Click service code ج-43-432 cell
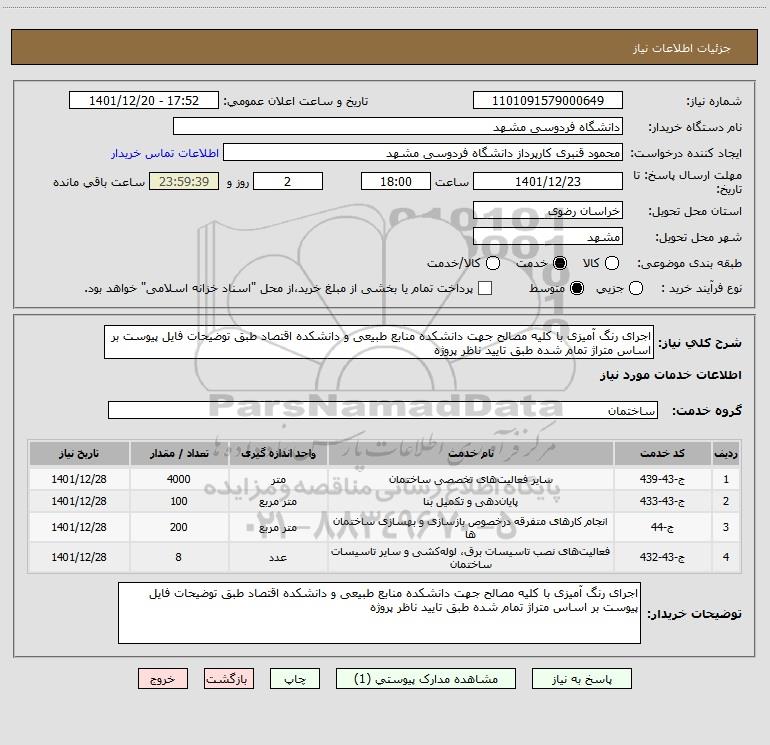This screenshot has height=745, width=770. (662, 557)
